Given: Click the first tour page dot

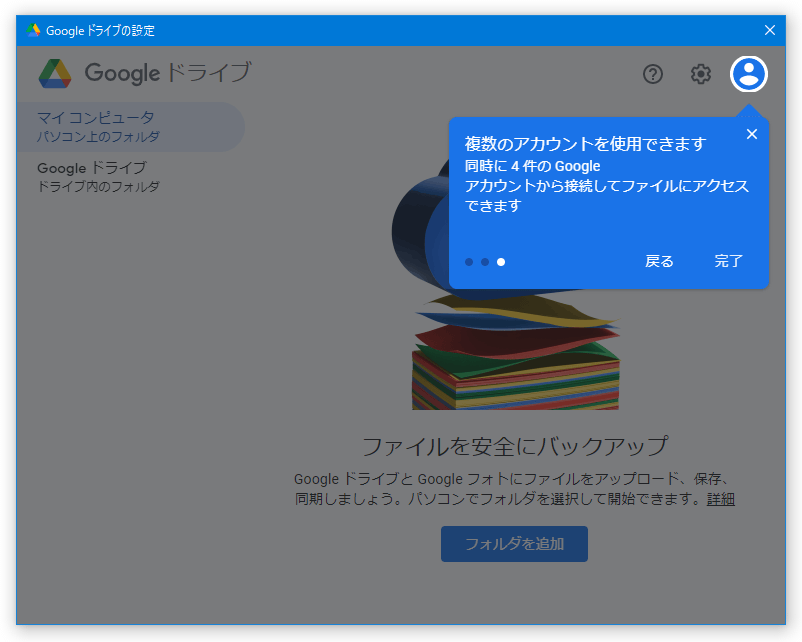Looking at the screenshot, I should [469, 262].
